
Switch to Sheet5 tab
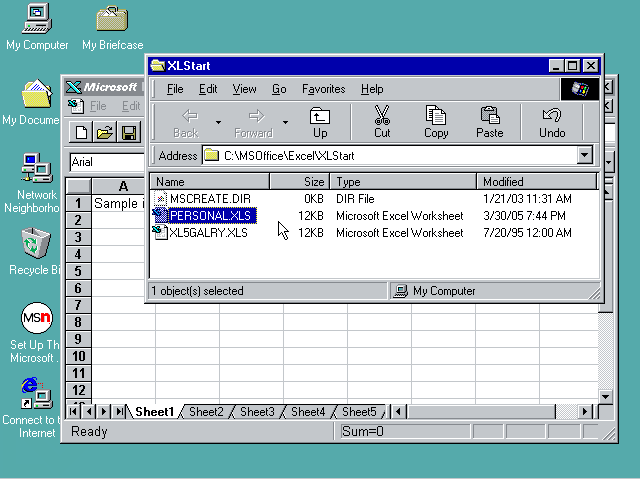click(x=359, y=412)
